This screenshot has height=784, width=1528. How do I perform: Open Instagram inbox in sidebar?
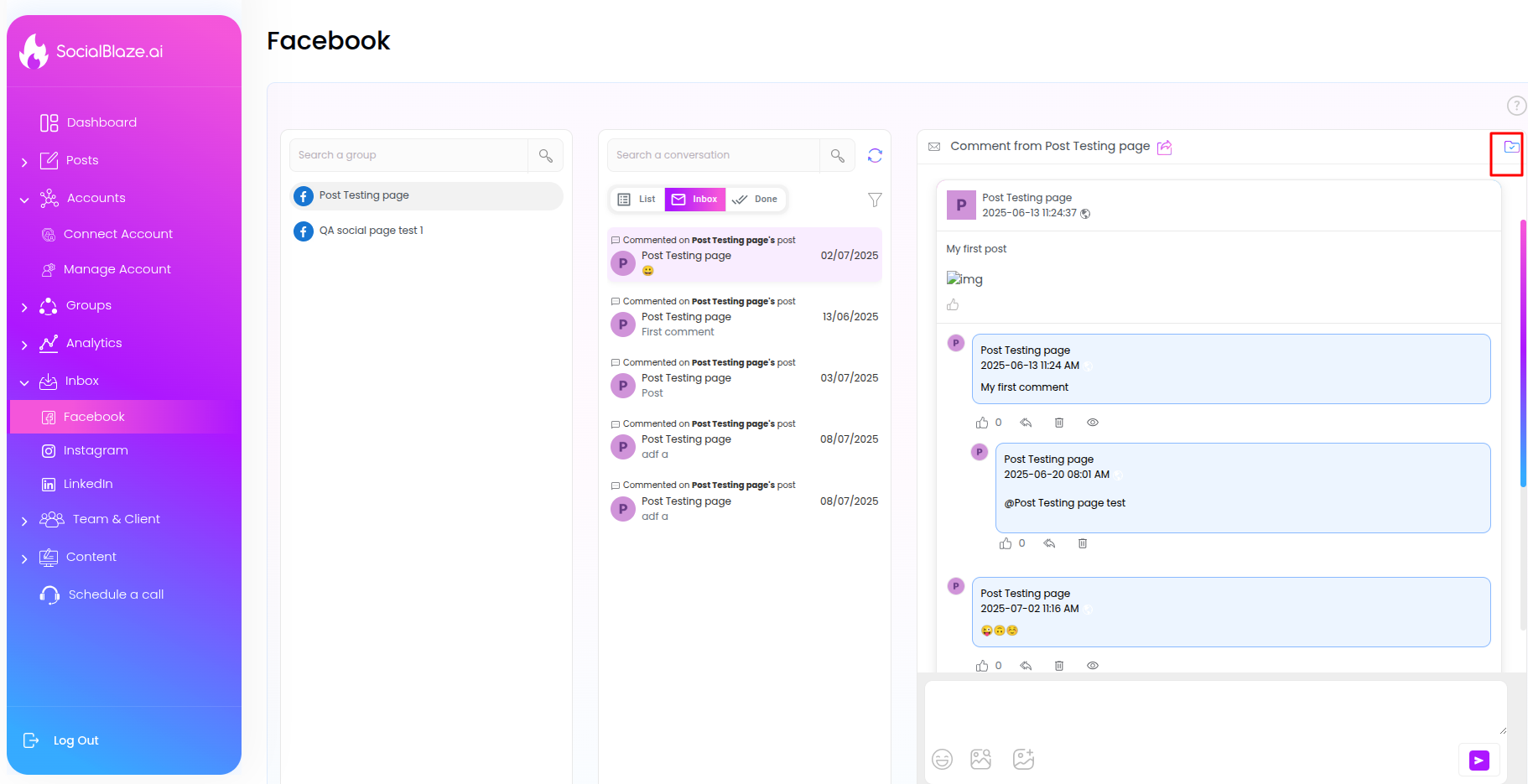96,450
